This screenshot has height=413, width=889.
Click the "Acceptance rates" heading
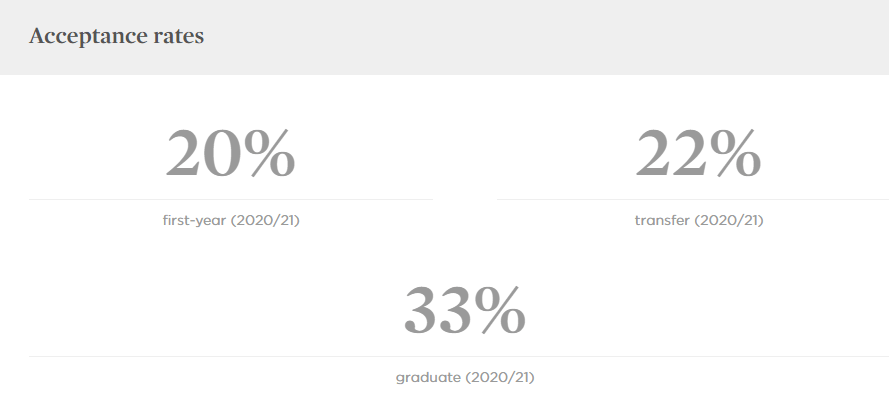tap(116, 37)
